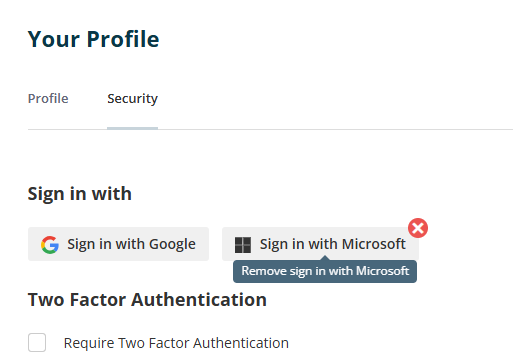Click the Microsoft four-square logo icon

click(243, 245)
